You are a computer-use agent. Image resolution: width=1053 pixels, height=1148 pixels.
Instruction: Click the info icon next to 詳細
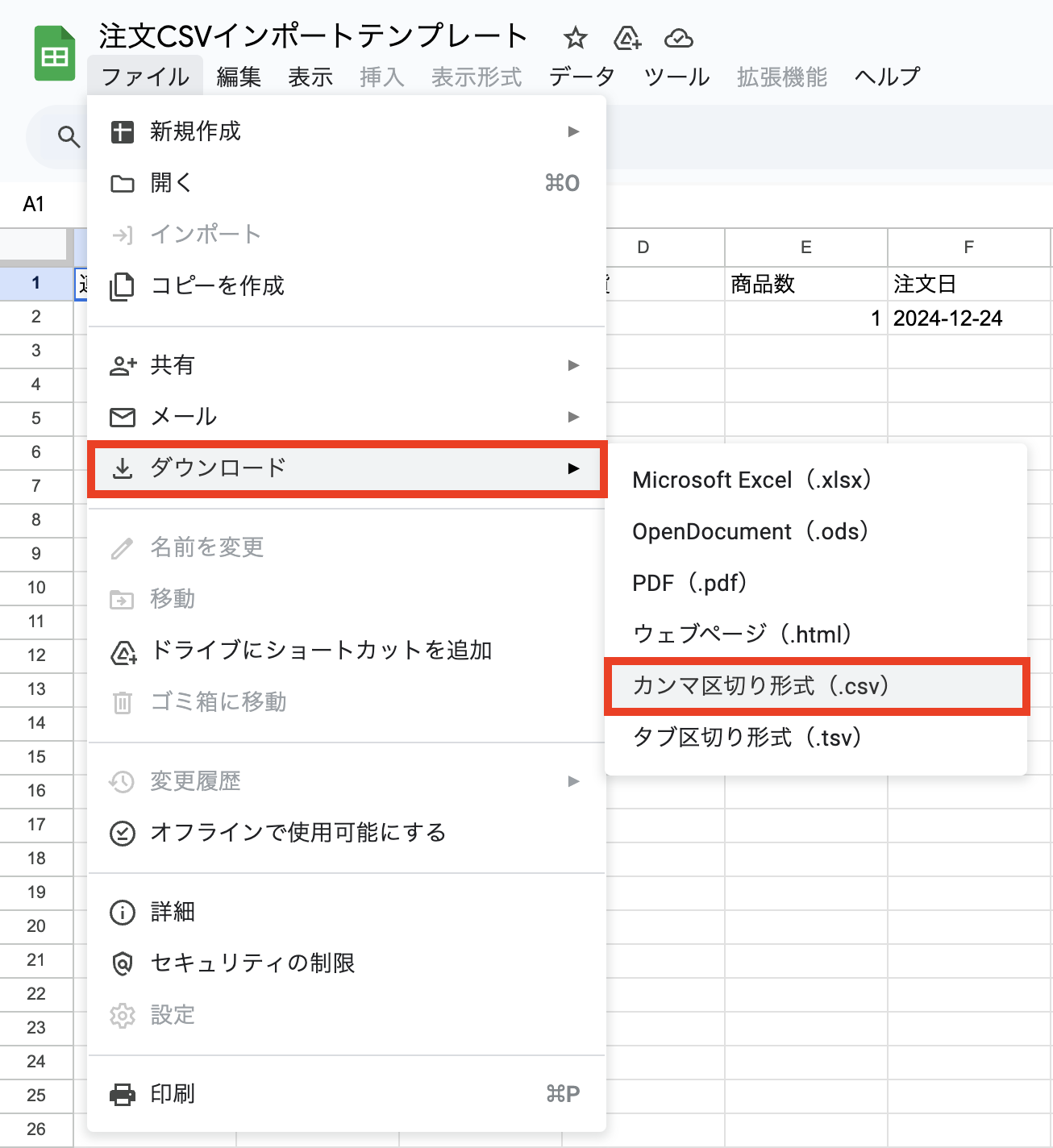point(123,912)
